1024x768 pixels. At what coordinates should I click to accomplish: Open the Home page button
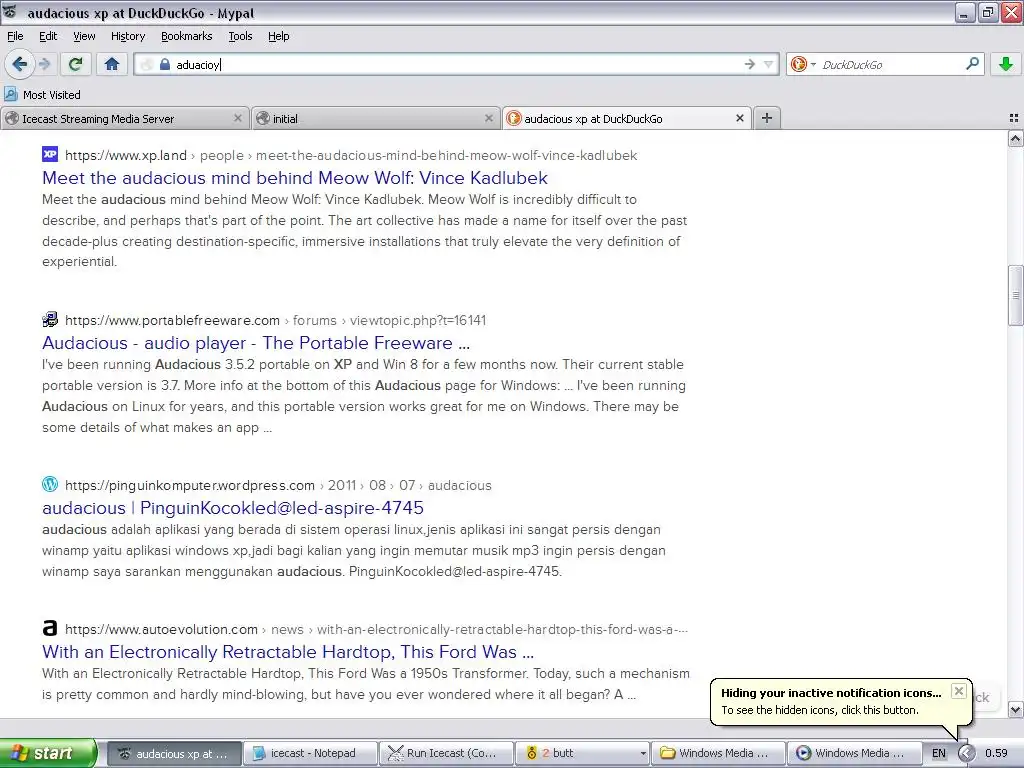pos(112,64)
